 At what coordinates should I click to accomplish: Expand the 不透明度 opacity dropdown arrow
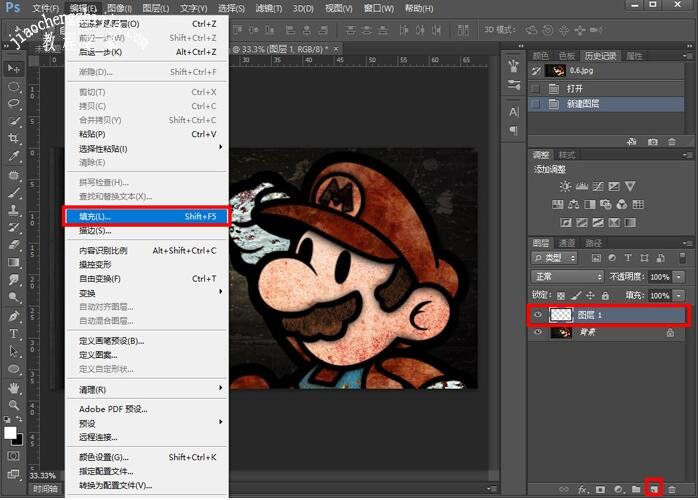coord(678,276)
